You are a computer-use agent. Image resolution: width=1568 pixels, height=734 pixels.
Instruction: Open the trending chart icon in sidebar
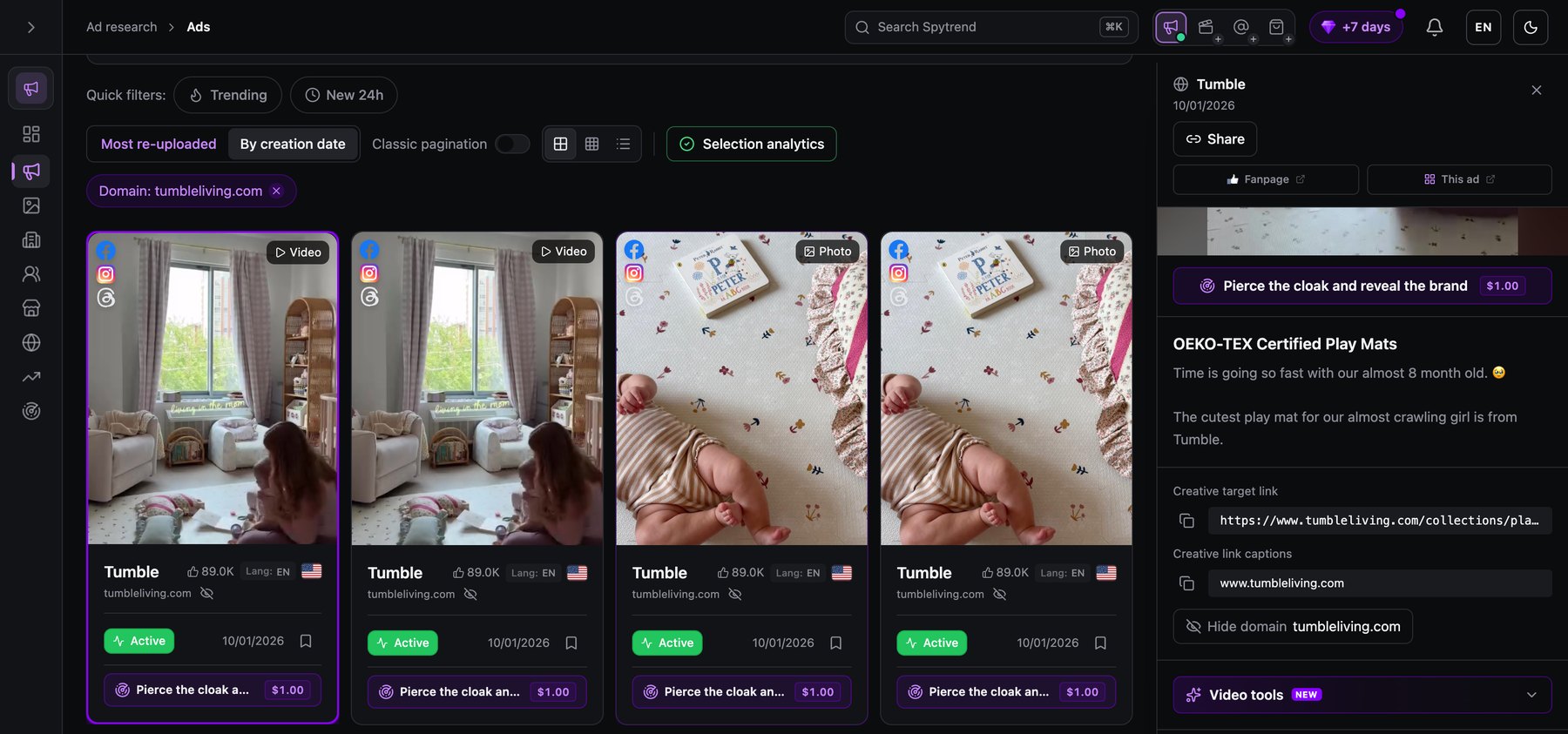[31, 377]
